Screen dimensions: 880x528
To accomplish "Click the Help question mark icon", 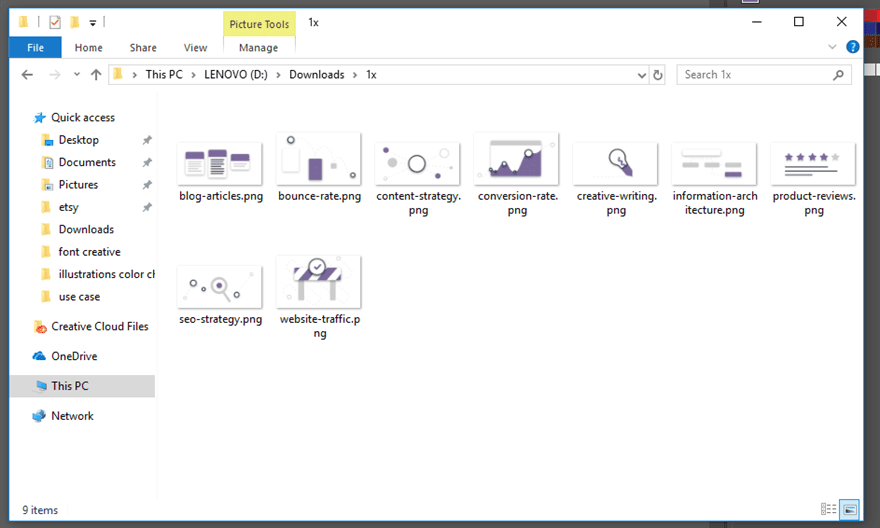I will pyautogui.click(x=853, y=47).
